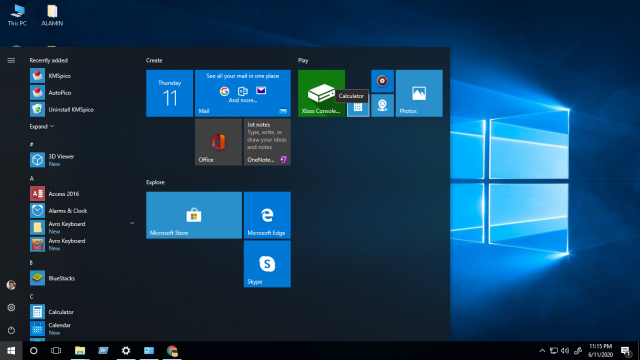Select ALAMIN desktop folder

coord(52,16)
